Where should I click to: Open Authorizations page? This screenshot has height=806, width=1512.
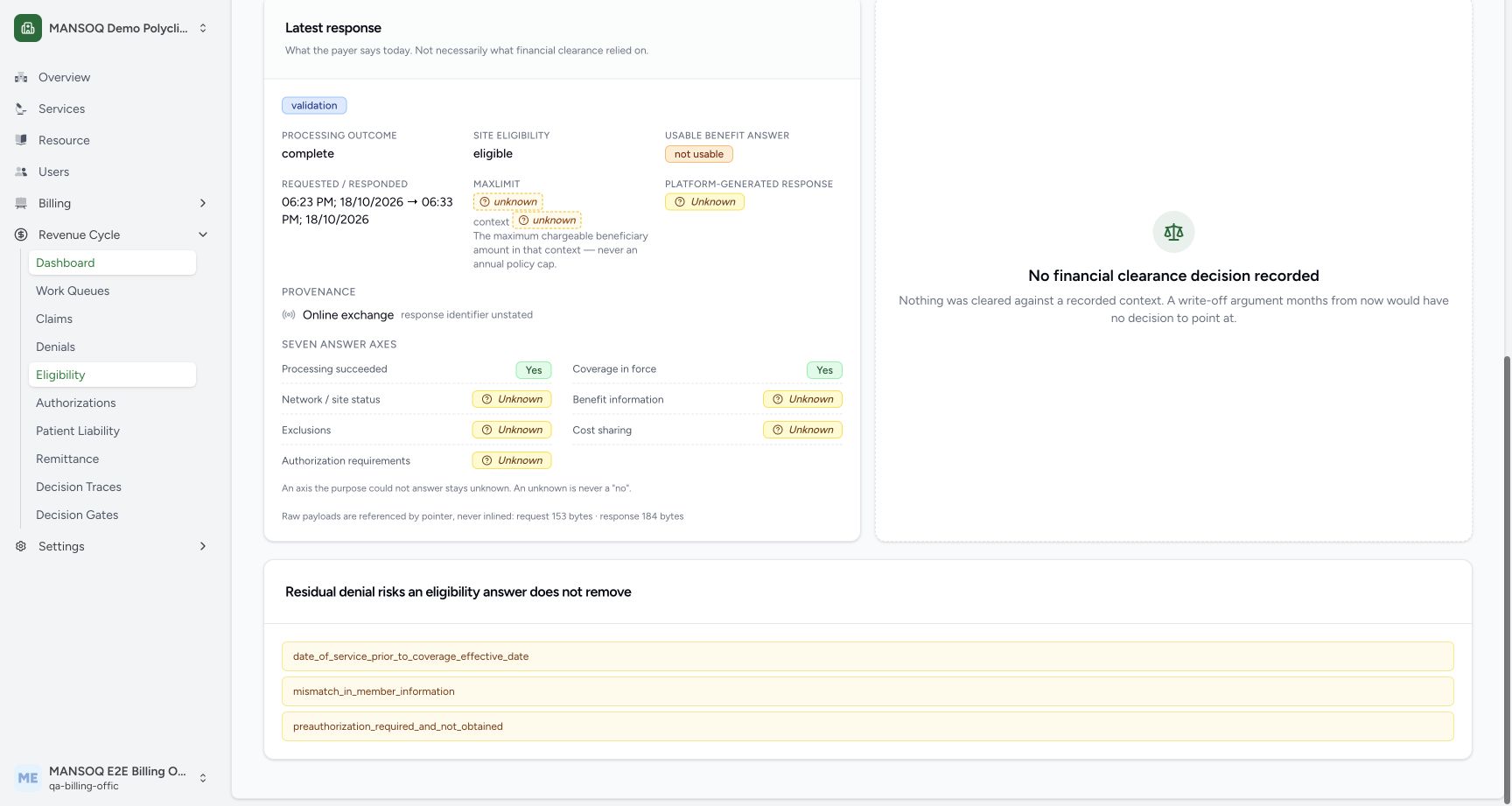tap(112, 403)
